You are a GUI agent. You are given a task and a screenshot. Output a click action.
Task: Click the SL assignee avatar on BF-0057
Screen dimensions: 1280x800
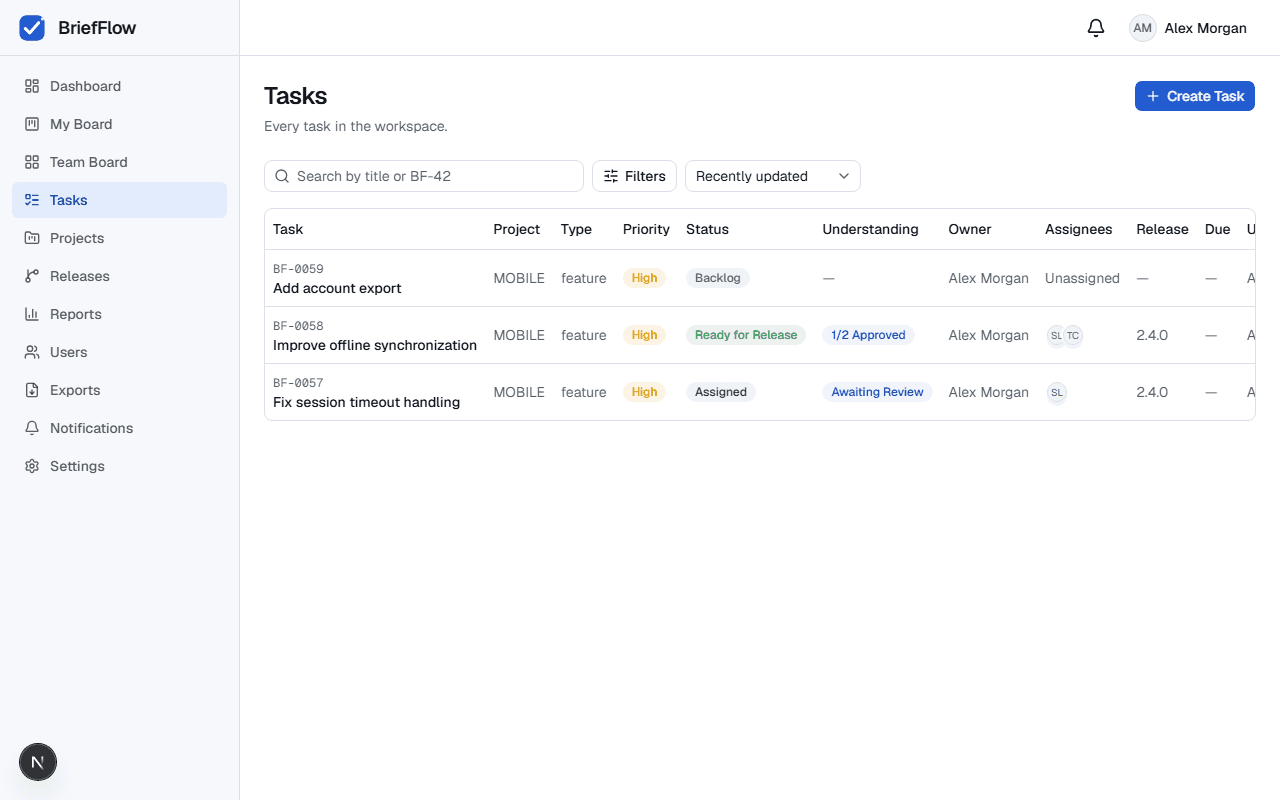coord(1056,392)
